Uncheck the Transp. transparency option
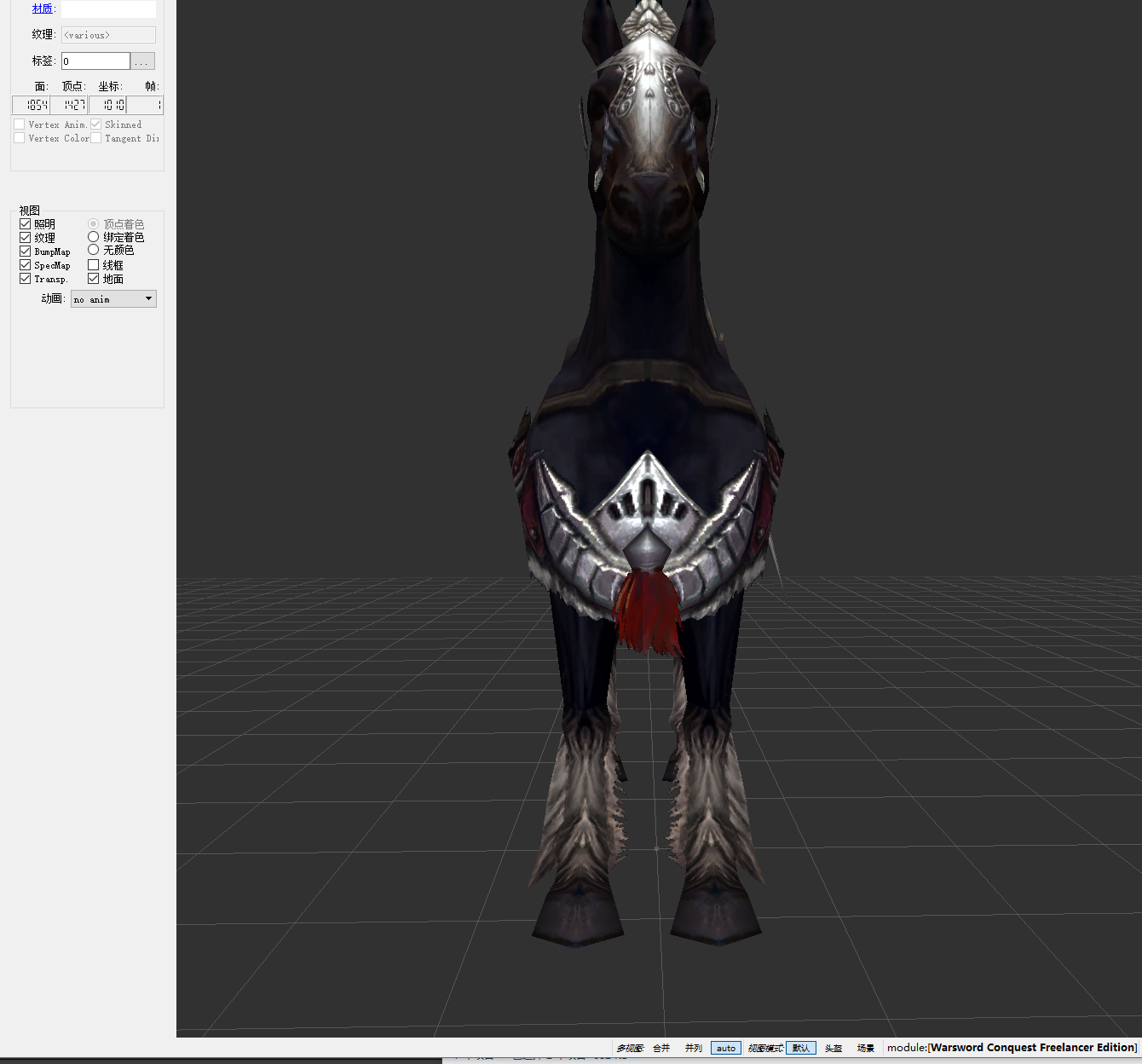This screenshot has height=1064, width=1142. pyautogui.click(x=26, y=279)
